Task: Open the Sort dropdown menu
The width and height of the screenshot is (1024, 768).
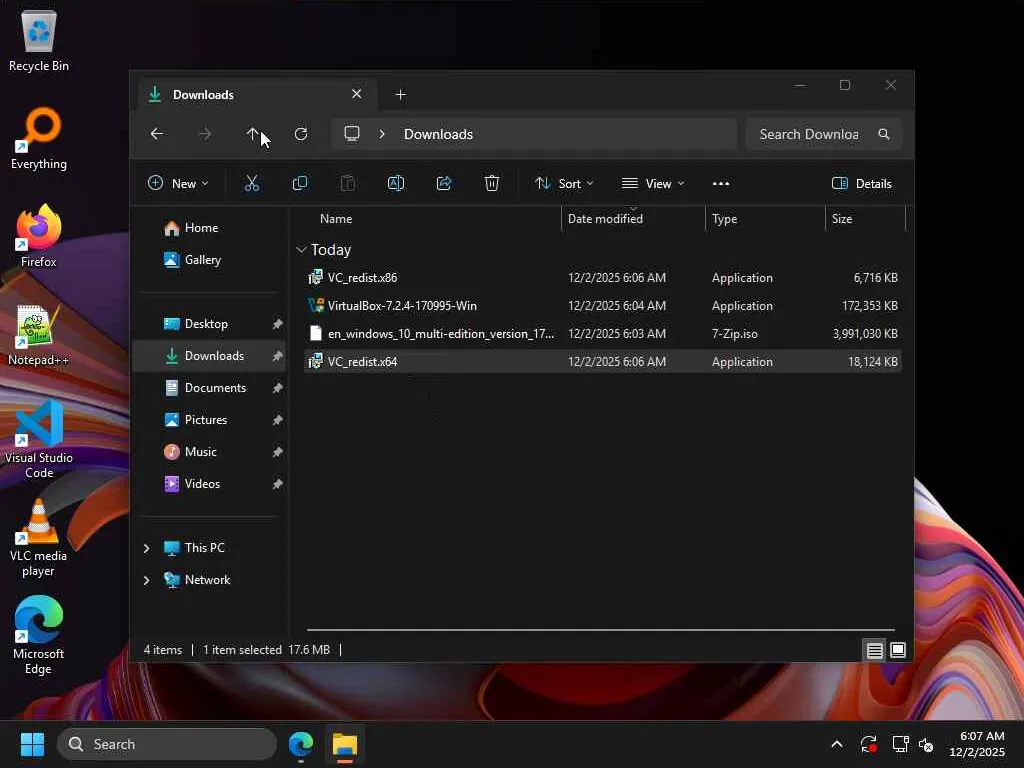Action: [564, 183]
